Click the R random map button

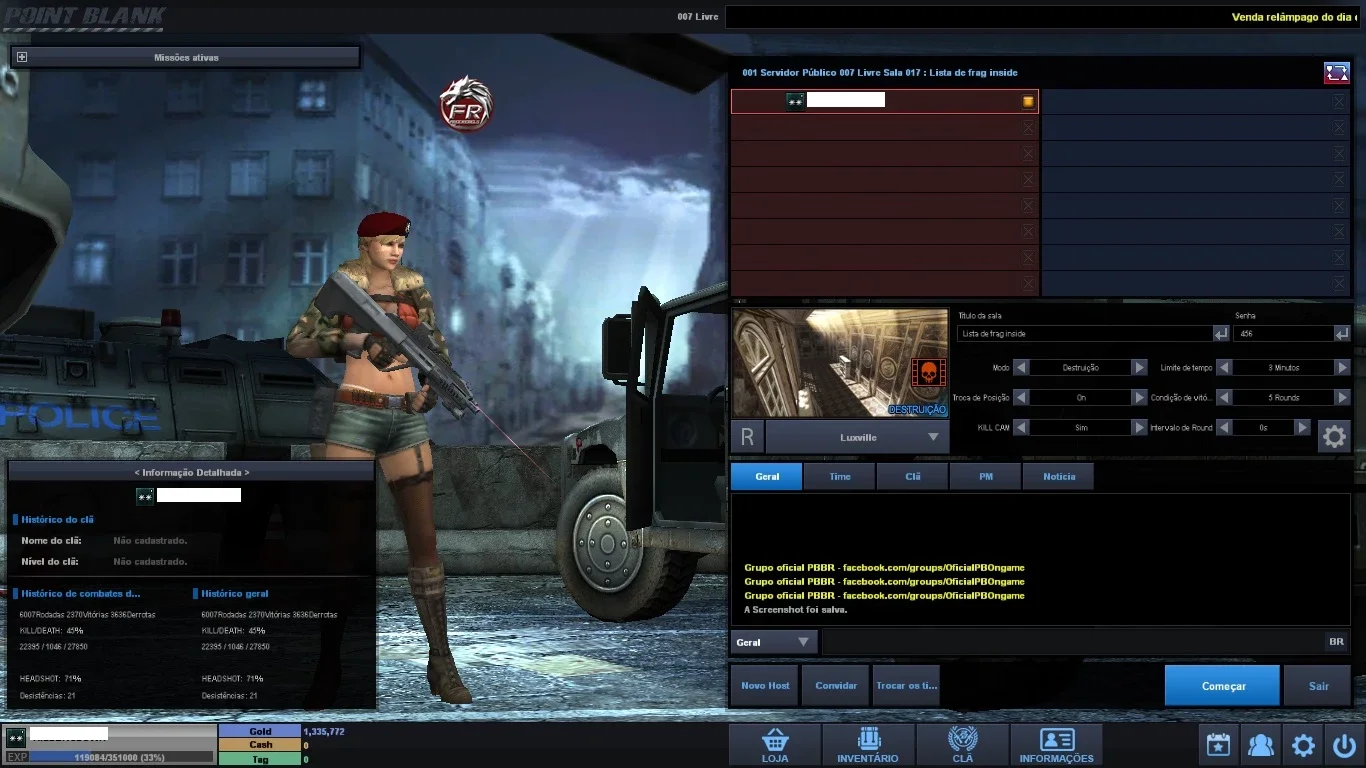[747, 437]
